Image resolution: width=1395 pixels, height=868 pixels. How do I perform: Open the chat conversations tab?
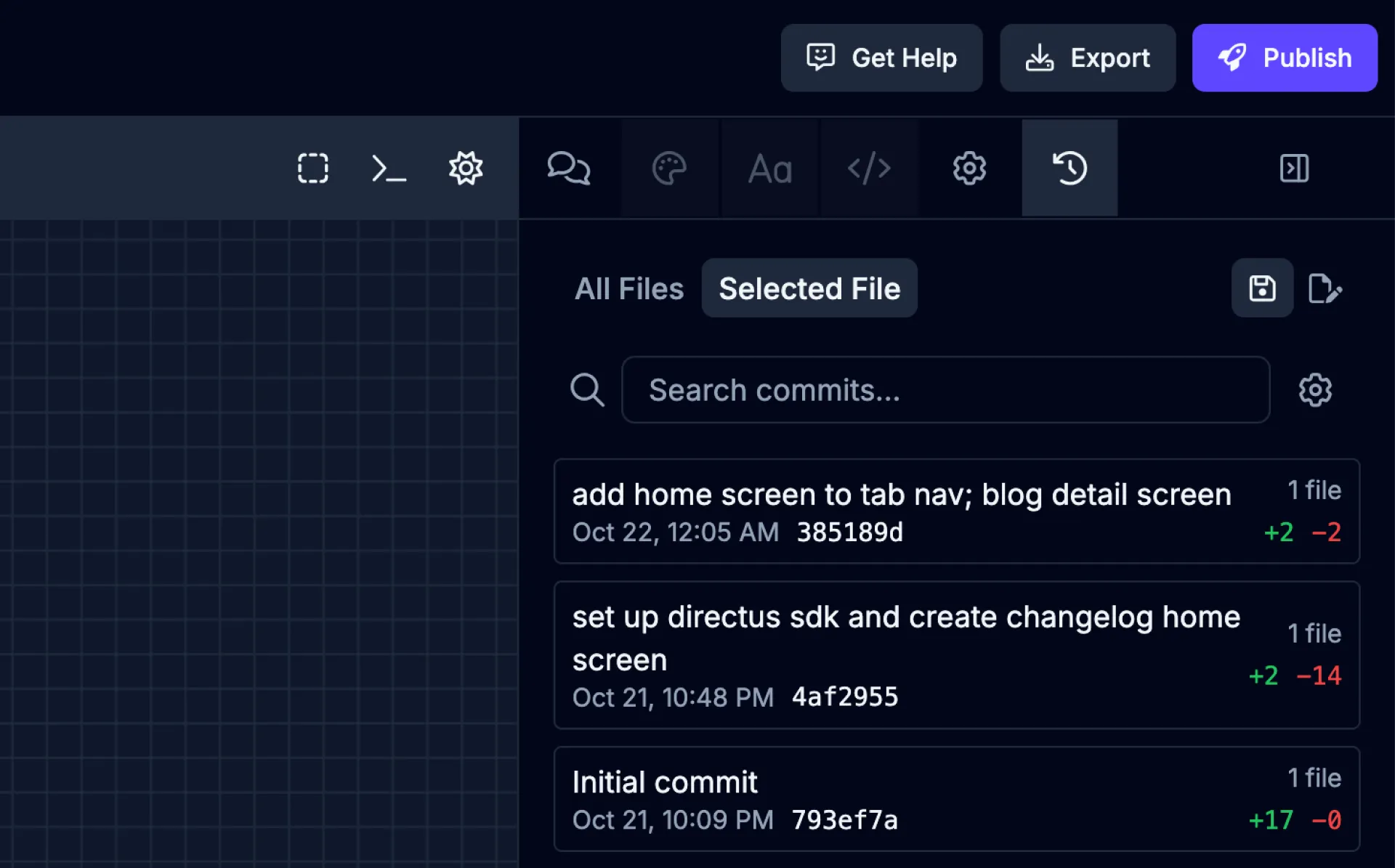click(x=569, y=169)
